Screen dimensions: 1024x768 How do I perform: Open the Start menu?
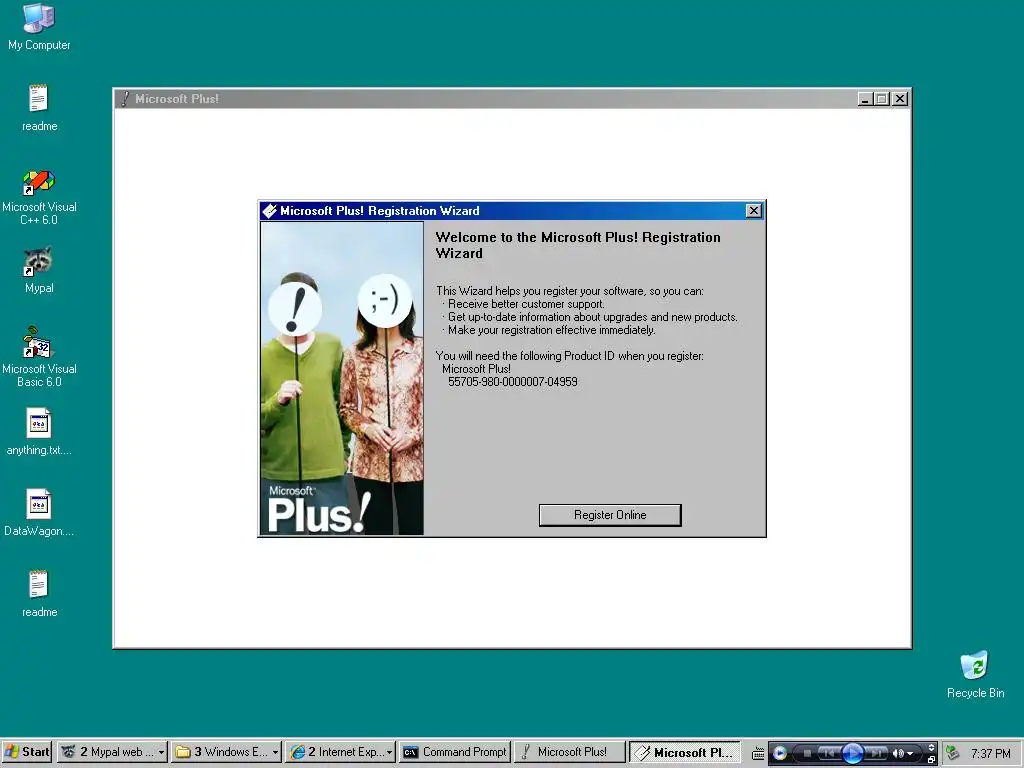[x=27, y=752]
